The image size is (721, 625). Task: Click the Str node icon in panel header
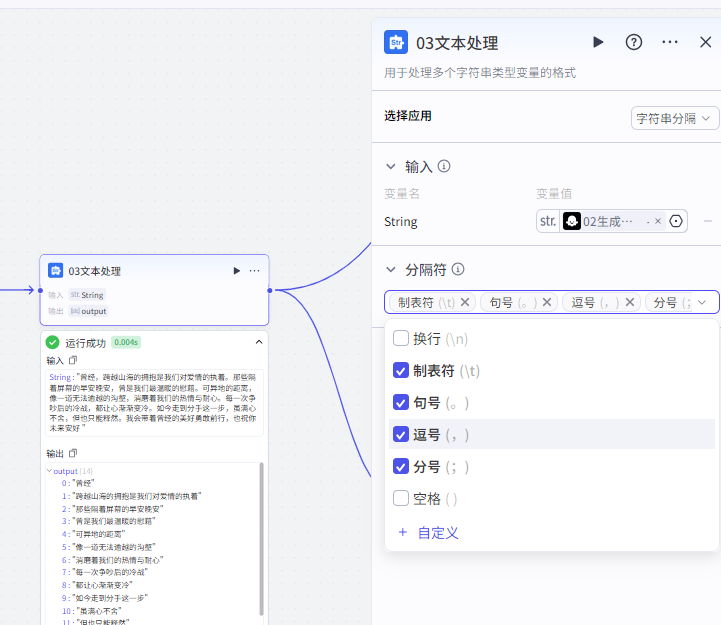coord(396,42)
